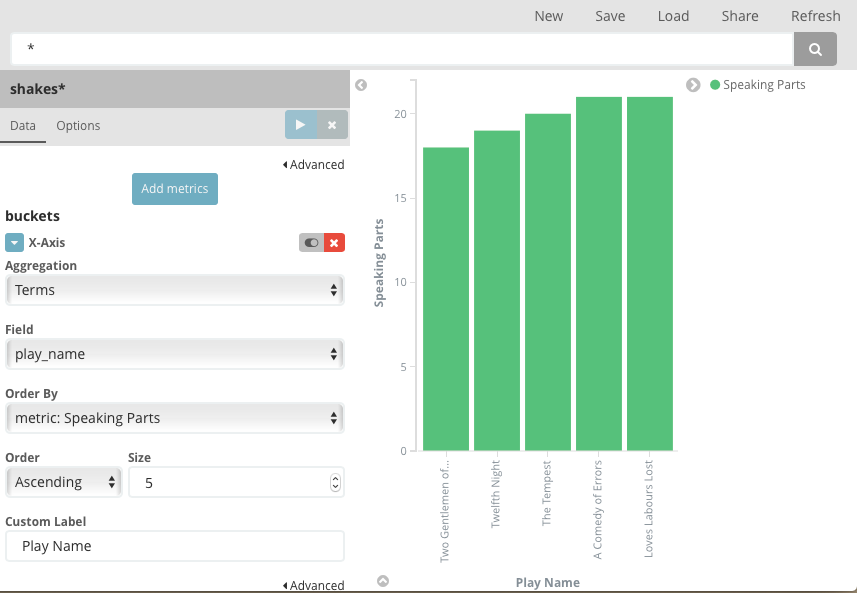857x593 pixels.
Task: Click the search magnifier icon
Action: click(815, 50)
